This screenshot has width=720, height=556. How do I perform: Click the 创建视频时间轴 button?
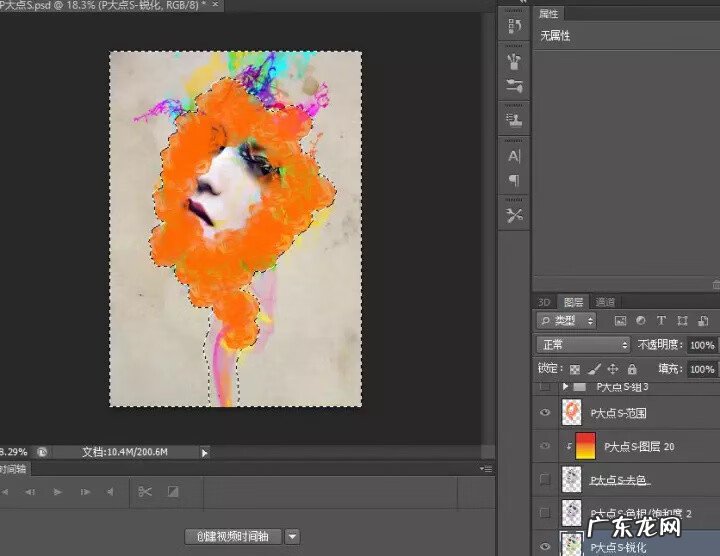click(233, 536)
